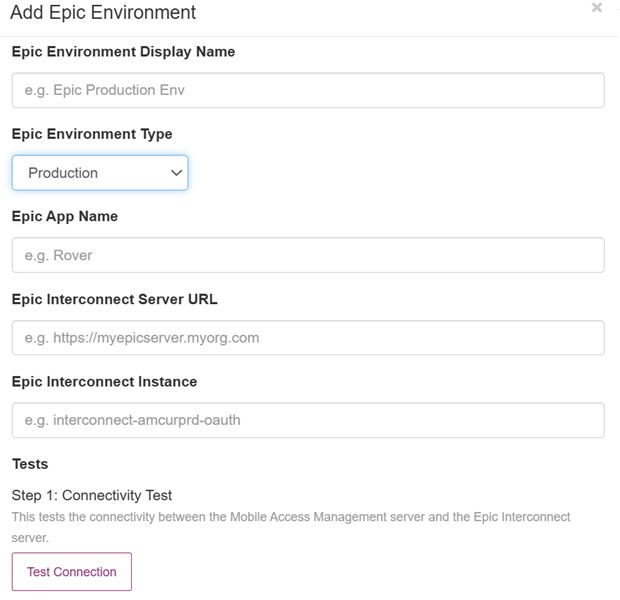620x600 pixels.
Task: Click the Epic Environment Type label
Action: [x=92, y=134]
